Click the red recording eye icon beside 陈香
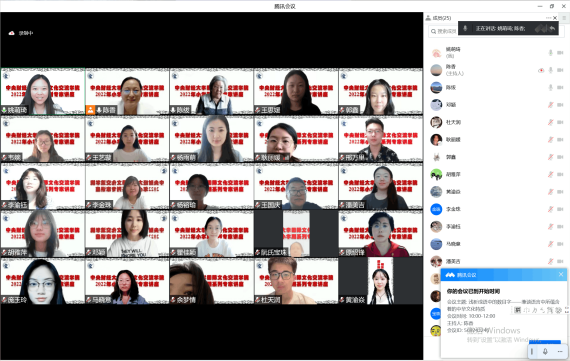 (541, 70)
